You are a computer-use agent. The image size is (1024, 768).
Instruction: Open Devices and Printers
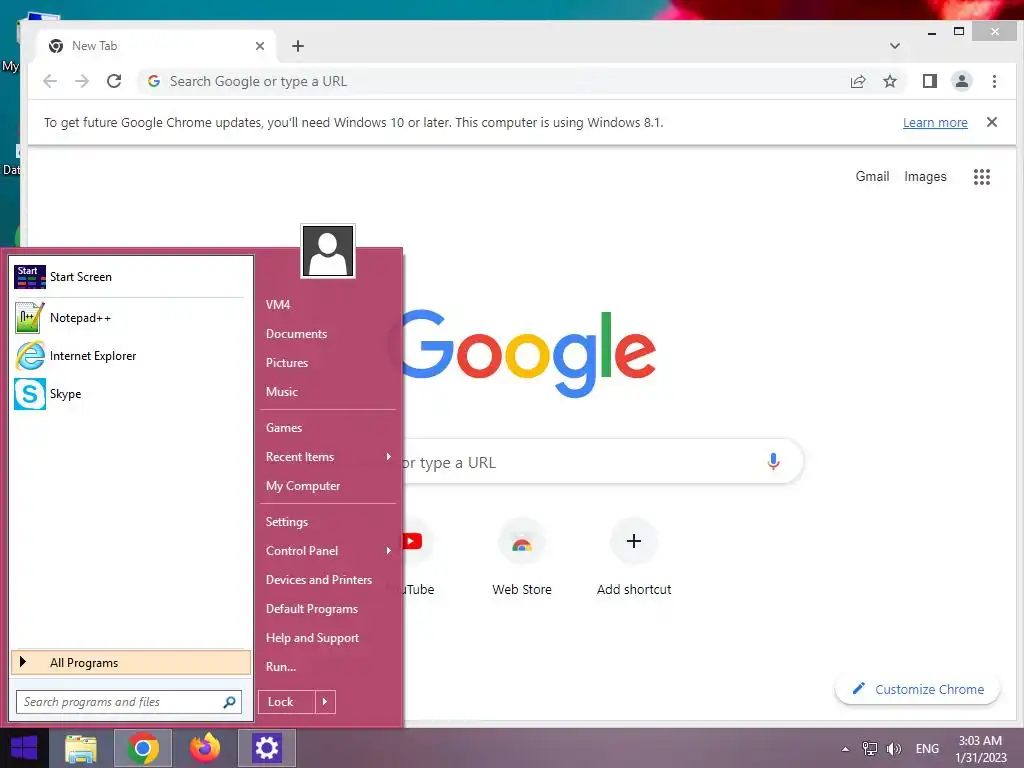[319, 580]
